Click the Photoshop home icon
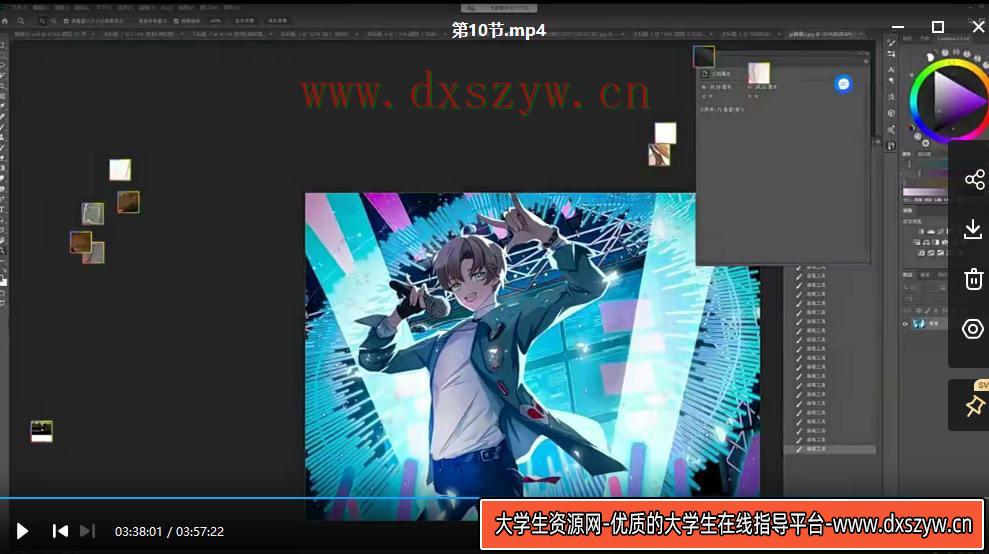The image size is (989, 554). coord(5,21)
